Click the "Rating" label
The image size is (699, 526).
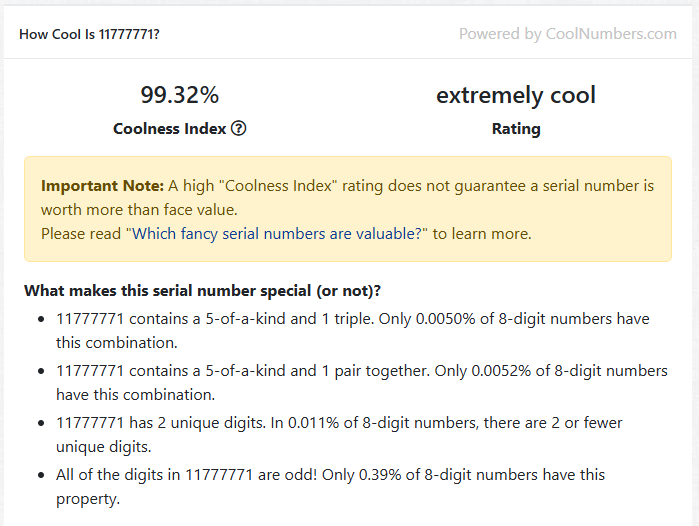[x=516, y=128]
